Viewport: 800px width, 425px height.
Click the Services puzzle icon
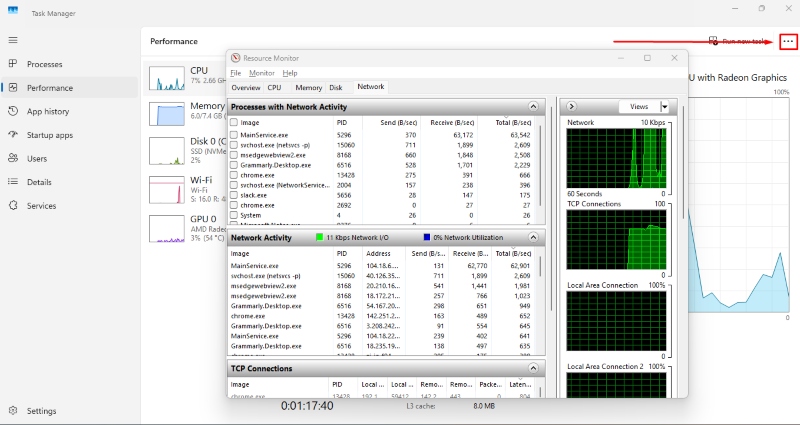pos(13,205)
